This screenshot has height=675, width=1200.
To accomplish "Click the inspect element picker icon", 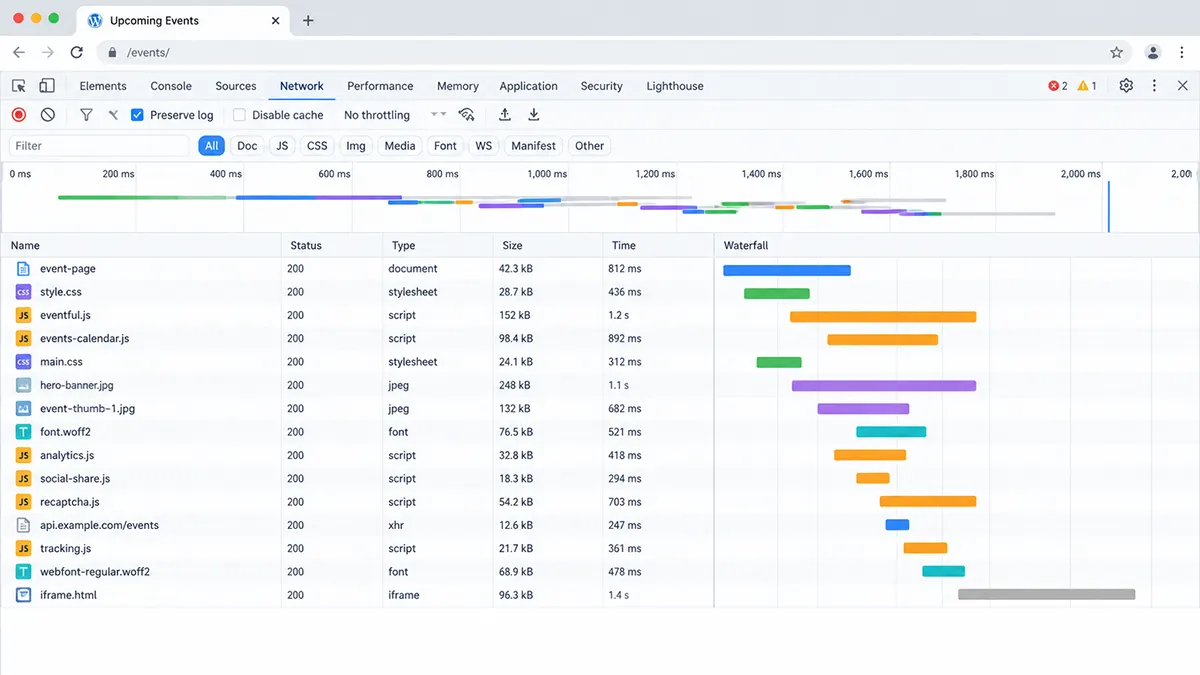I will [19, 86].
